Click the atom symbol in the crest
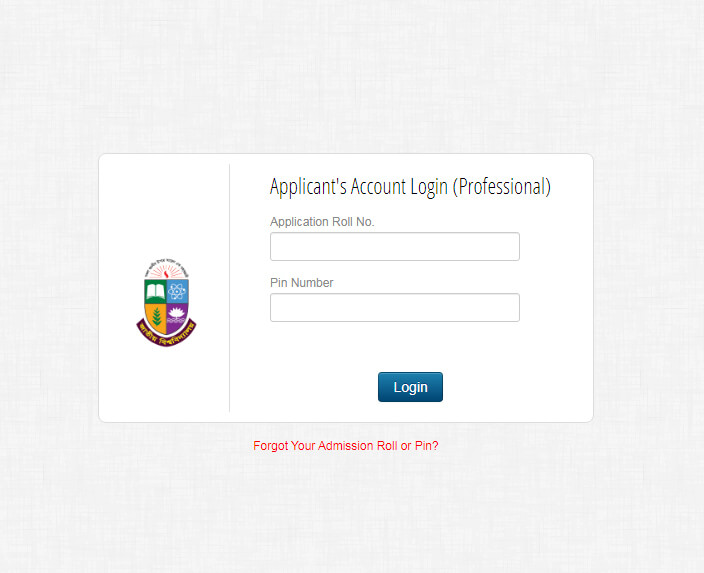This screenshot has height=573, width=704. pos(177,291)
